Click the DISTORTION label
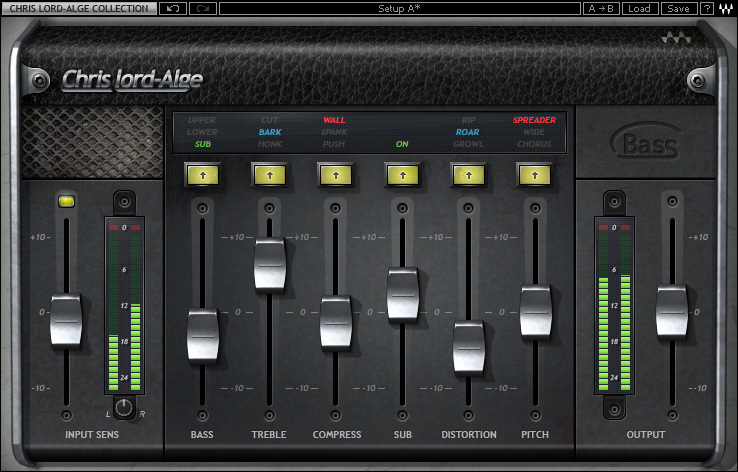This screenshot has width=738, height=472. pyautogui.click(x=469, y=434)
